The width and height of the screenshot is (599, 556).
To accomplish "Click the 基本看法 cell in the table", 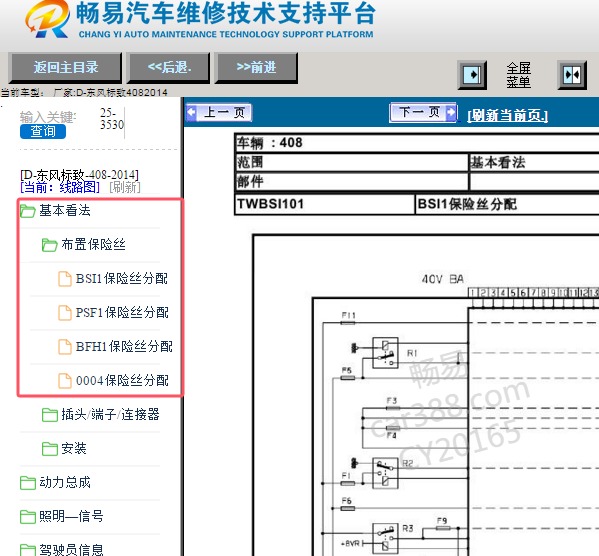I will click(534, 162).
